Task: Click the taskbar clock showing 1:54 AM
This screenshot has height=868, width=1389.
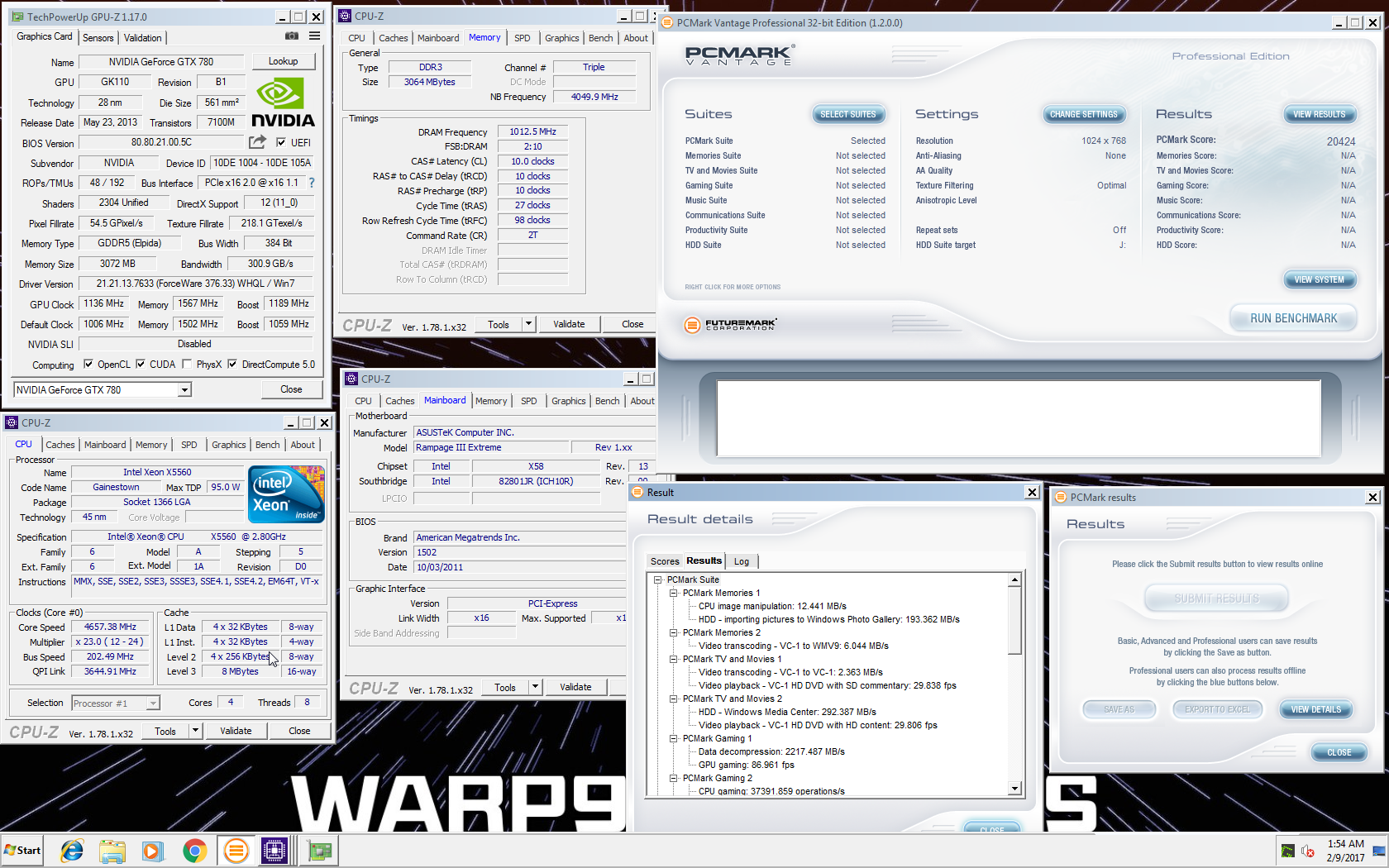Action: 1345,851
